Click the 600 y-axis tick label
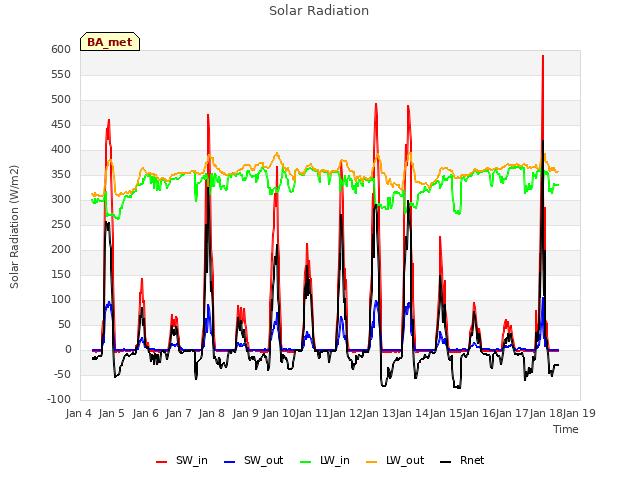Screen dimensions: 640x480 61,49
